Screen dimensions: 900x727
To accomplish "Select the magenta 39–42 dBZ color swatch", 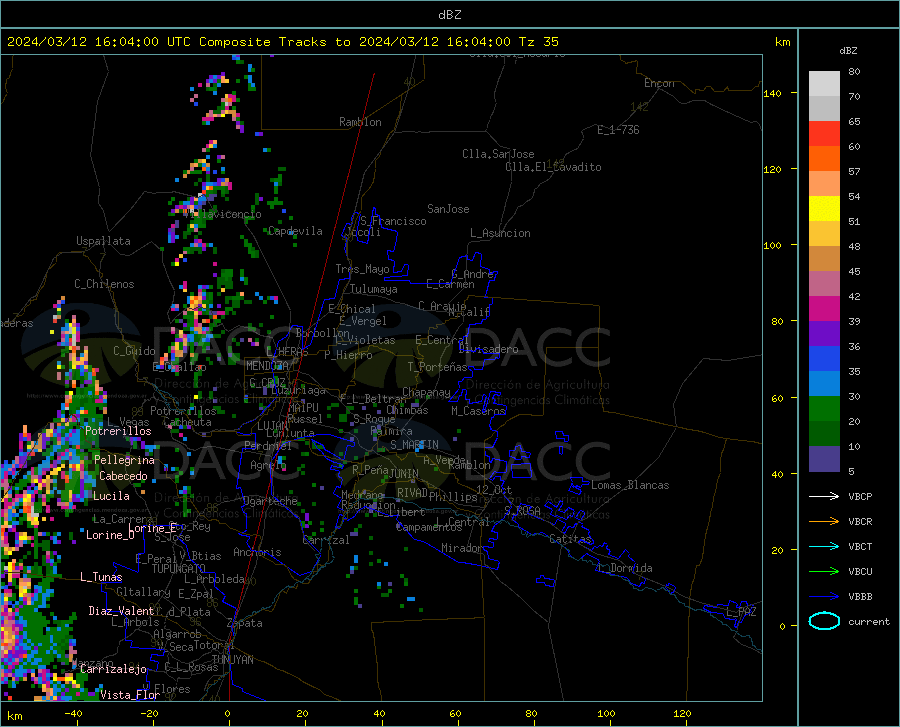I will click(824, 309).
